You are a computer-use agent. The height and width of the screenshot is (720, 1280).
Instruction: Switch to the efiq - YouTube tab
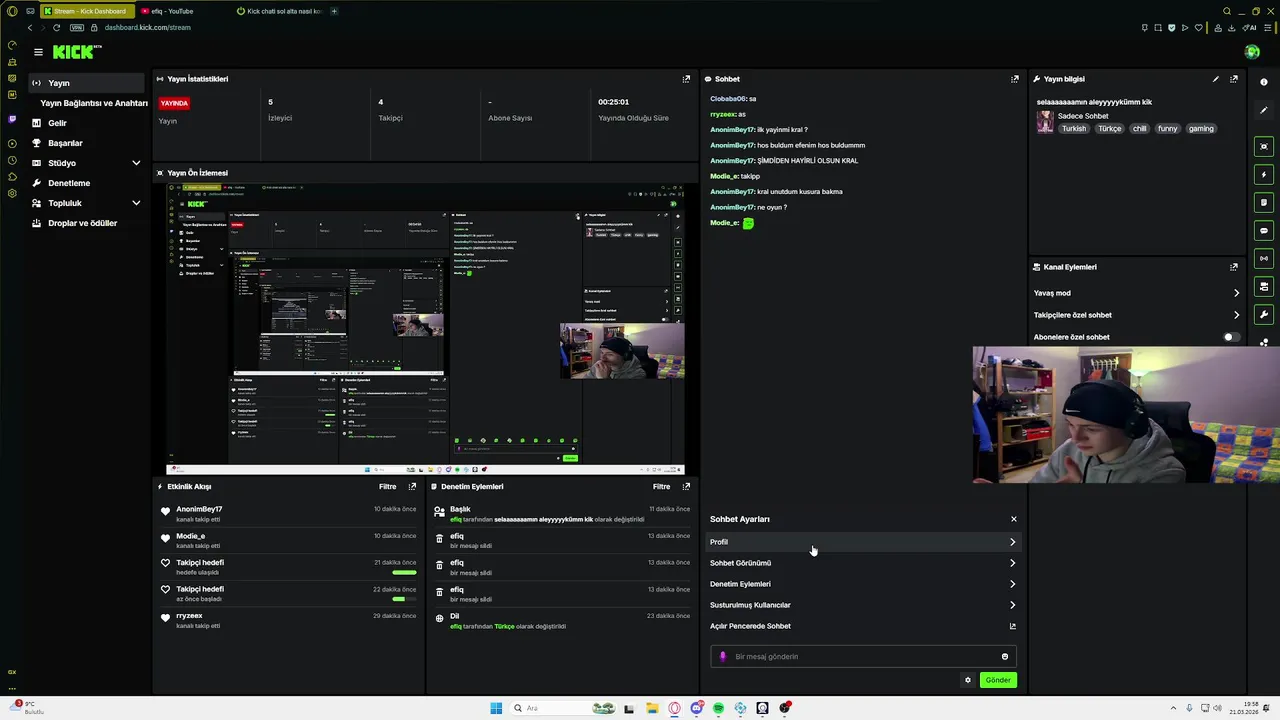pyautogui.click(x=183, y=11)
